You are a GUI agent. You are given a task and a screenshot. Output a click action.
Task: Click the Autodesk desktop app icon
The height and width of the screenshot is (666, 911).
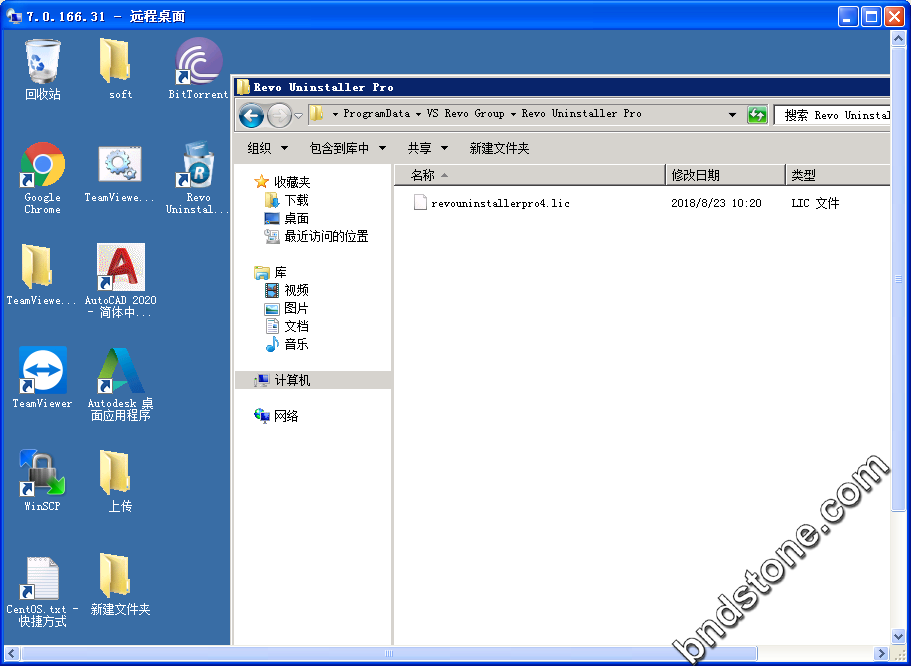120,372
